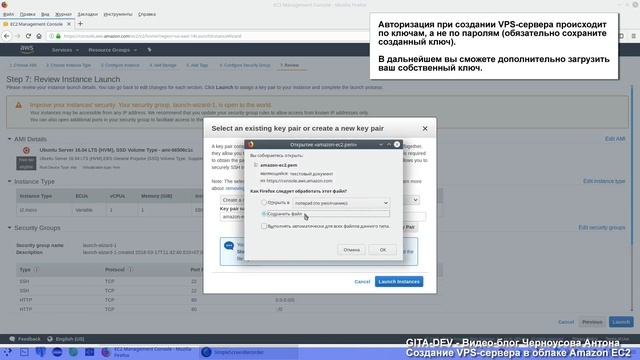Go back with the browser back arrow
Screen dimensions: 640x360
point(7,36)
